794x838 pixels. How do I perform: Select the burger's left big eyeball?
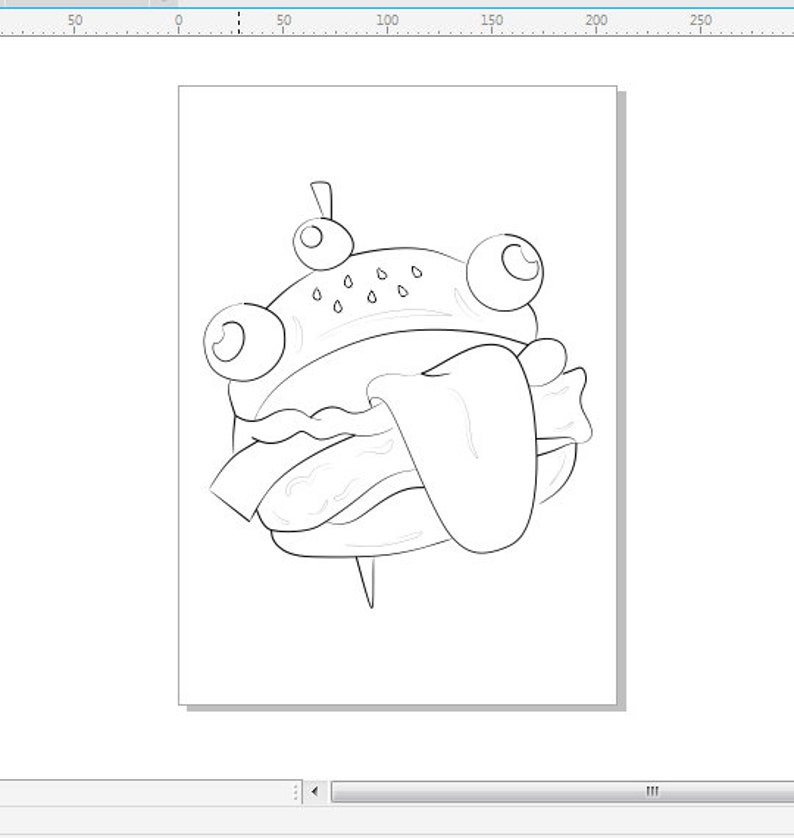[244, 342]
